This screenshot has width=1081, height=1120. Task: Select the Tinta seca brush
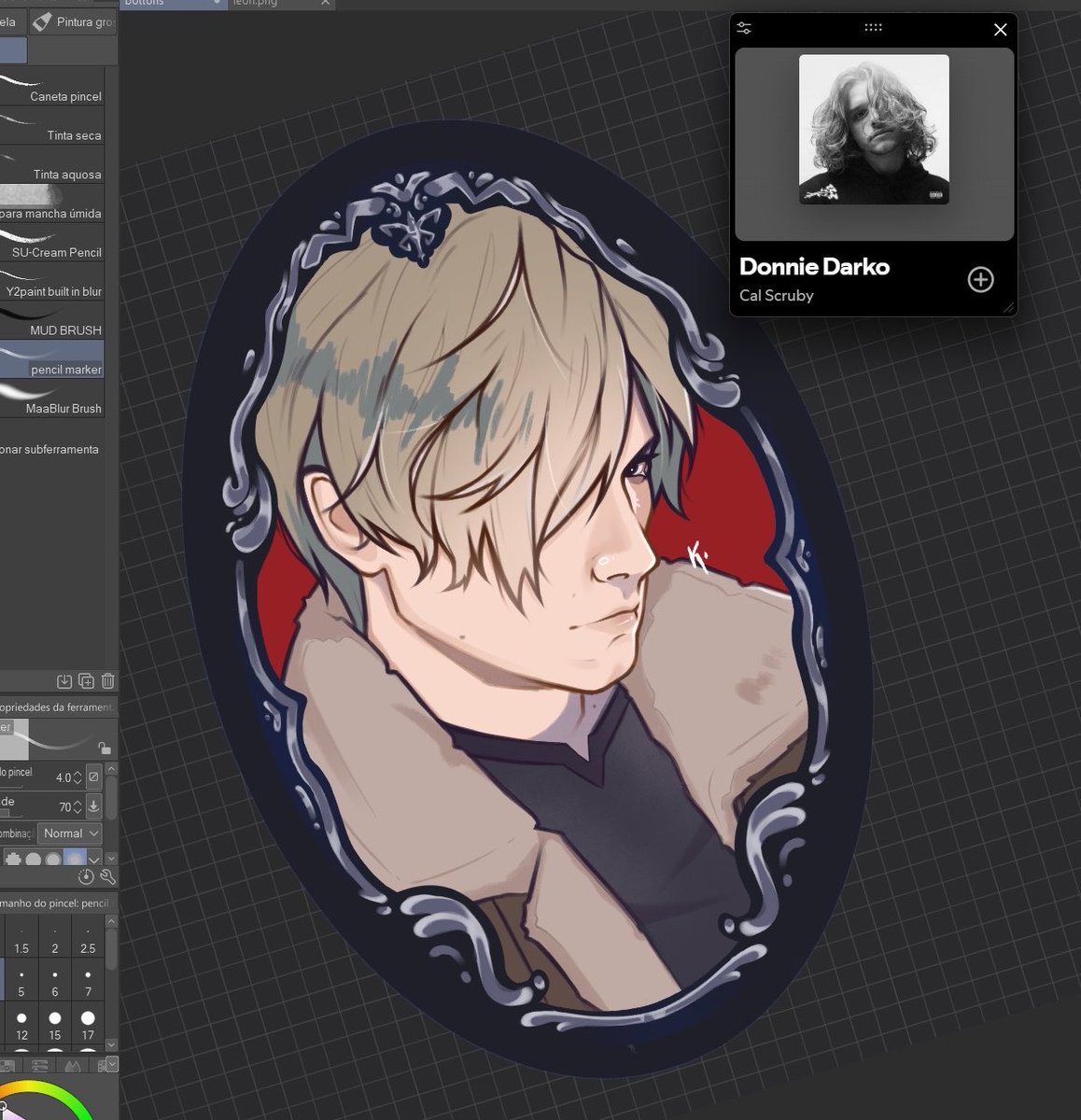pyautogui.click(x=51, y=127)
